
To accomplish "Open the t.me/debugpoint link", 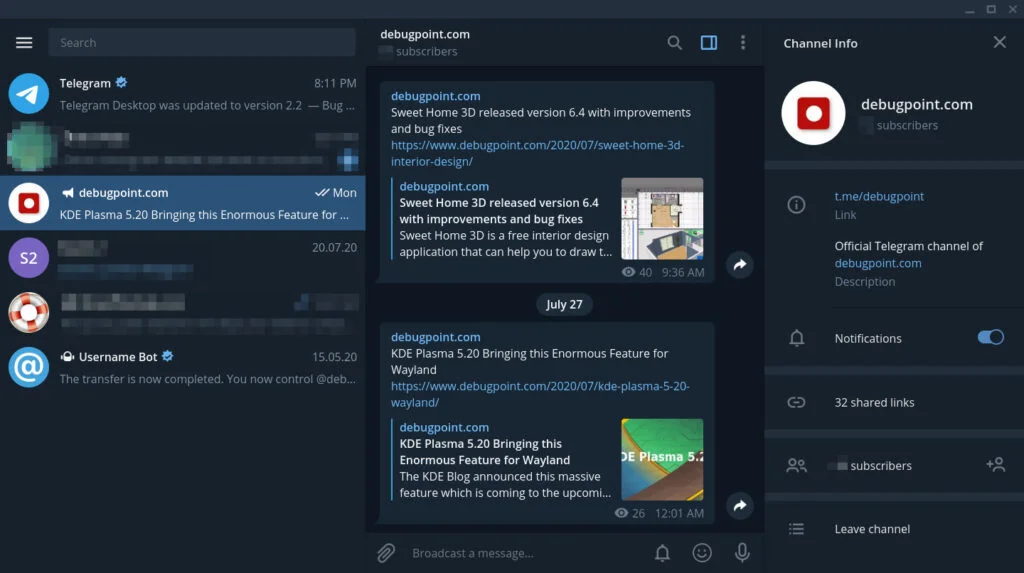I will pyautogui.click(x=879, y=197).
